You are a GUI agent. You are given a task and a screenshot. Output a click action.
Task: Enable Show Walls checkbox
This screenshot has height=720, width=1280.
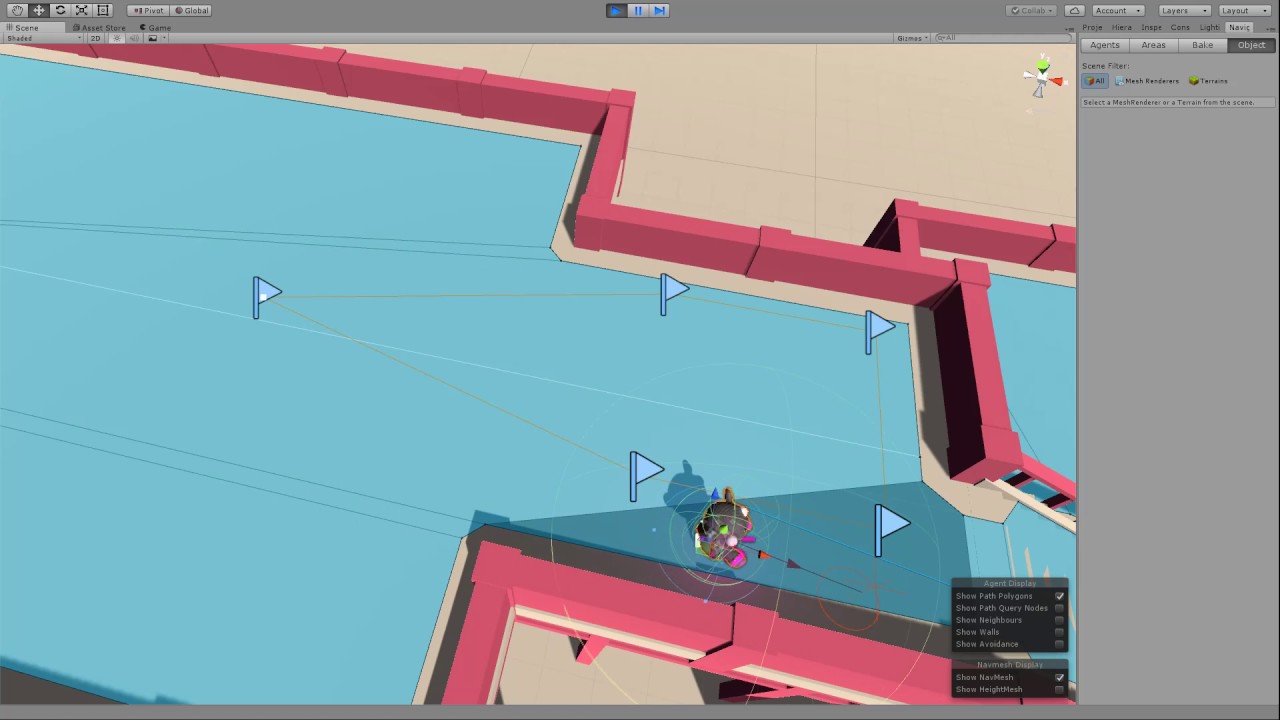tap(1059, 632)
